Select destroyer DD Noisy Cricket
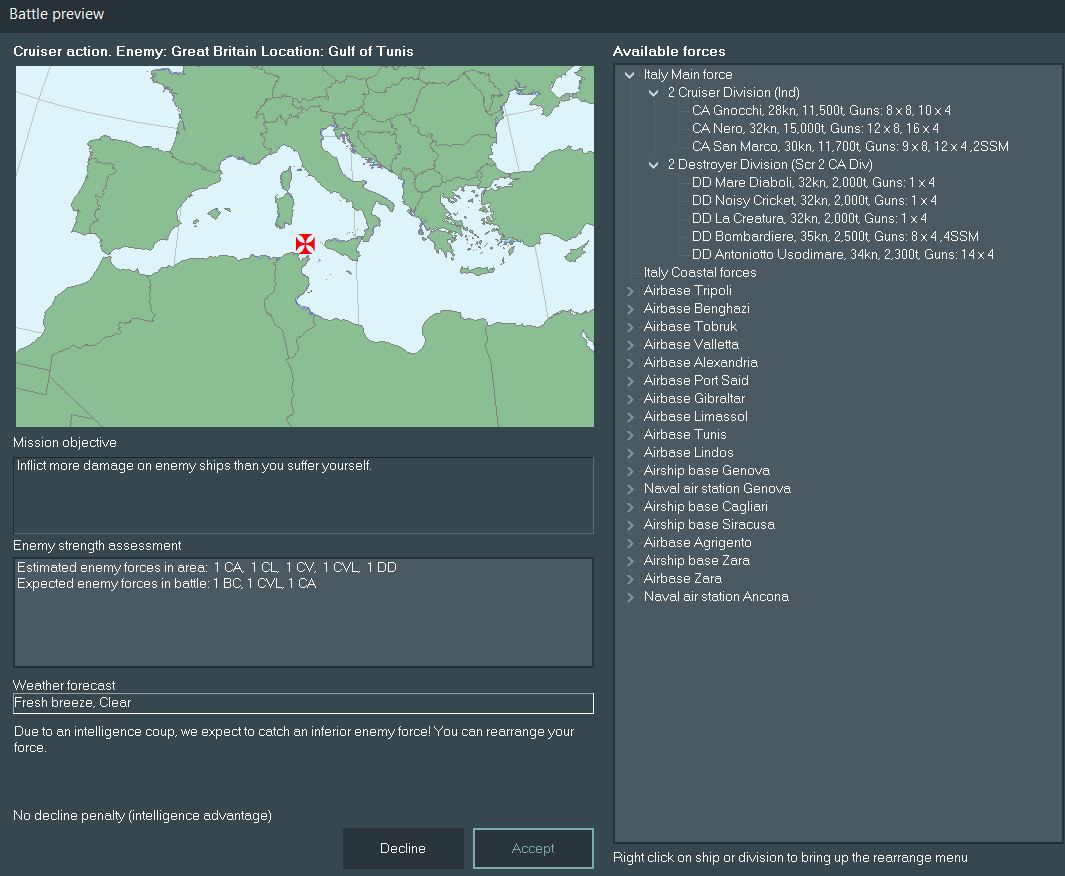 pyautogui.click(x=814, y=200)
